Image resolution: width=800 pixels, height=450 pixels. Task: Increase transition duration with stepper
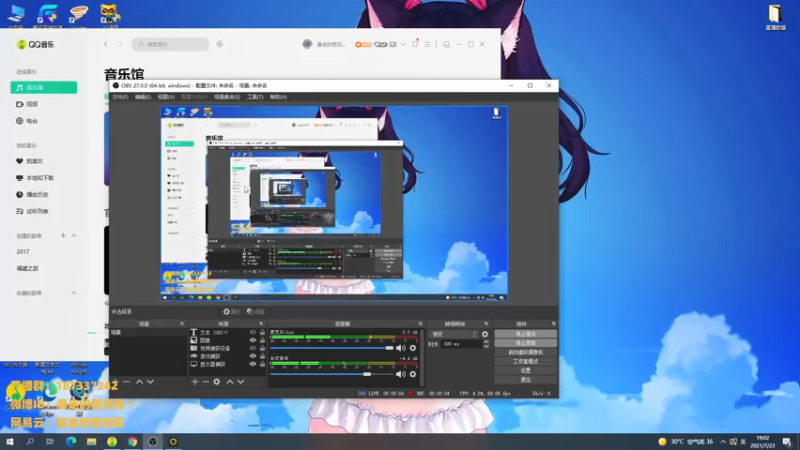486,342
